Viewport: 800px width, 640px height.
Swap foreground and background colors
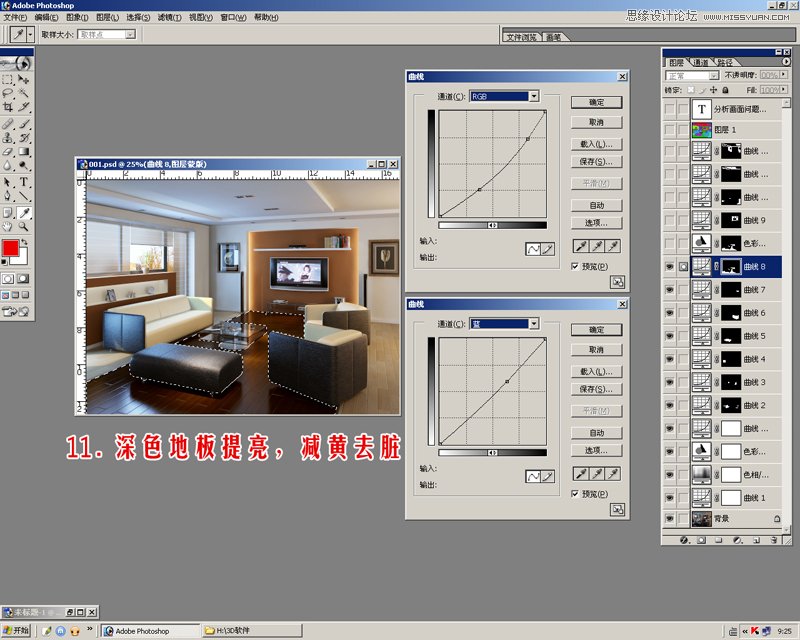[x=24, y=241]
